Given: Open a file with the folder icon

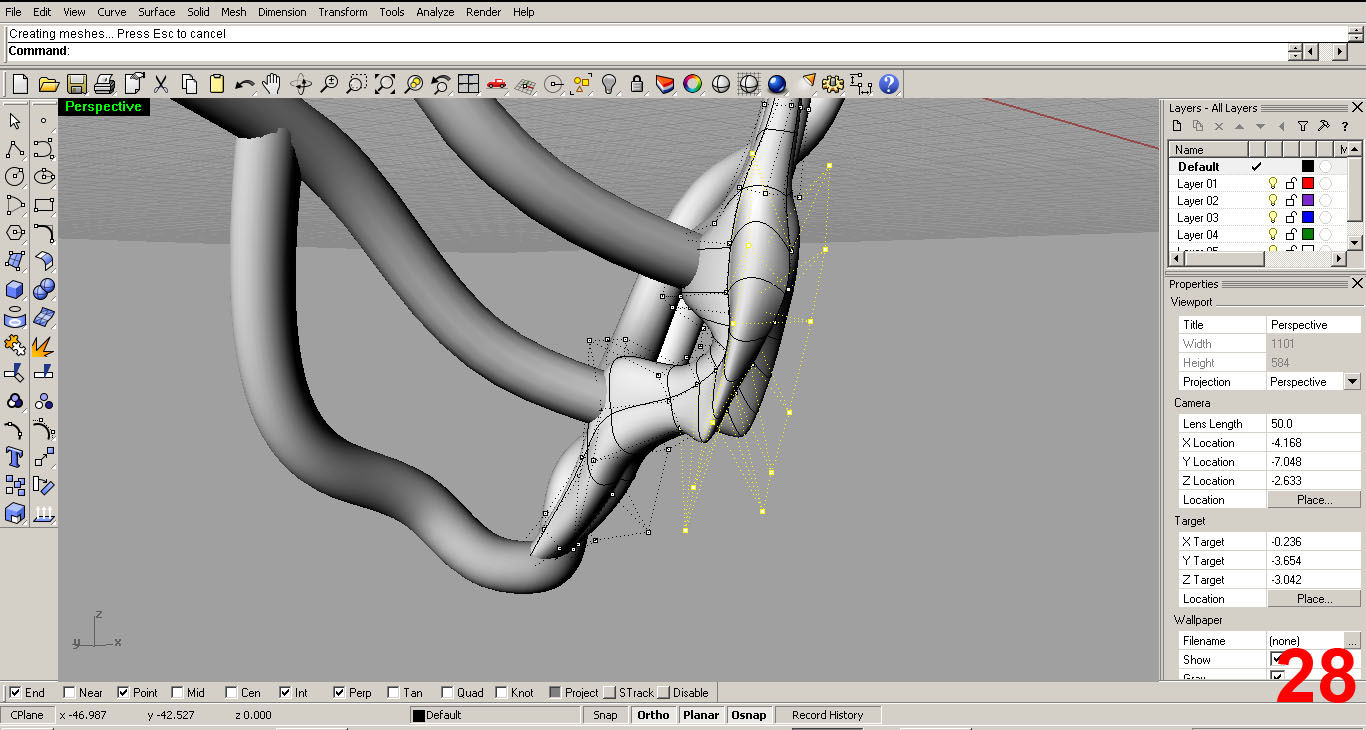Looking at the screenshot, I should 47,84.
